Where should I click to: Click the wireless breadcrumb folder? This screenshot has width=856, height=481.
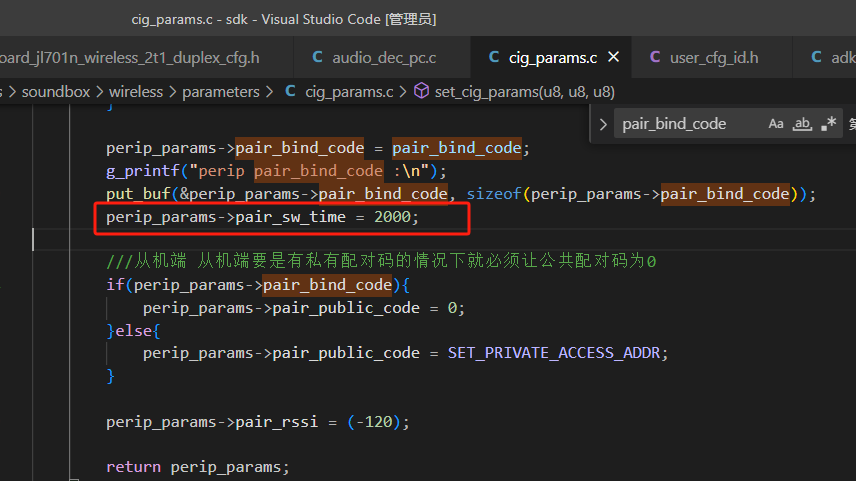136,92
